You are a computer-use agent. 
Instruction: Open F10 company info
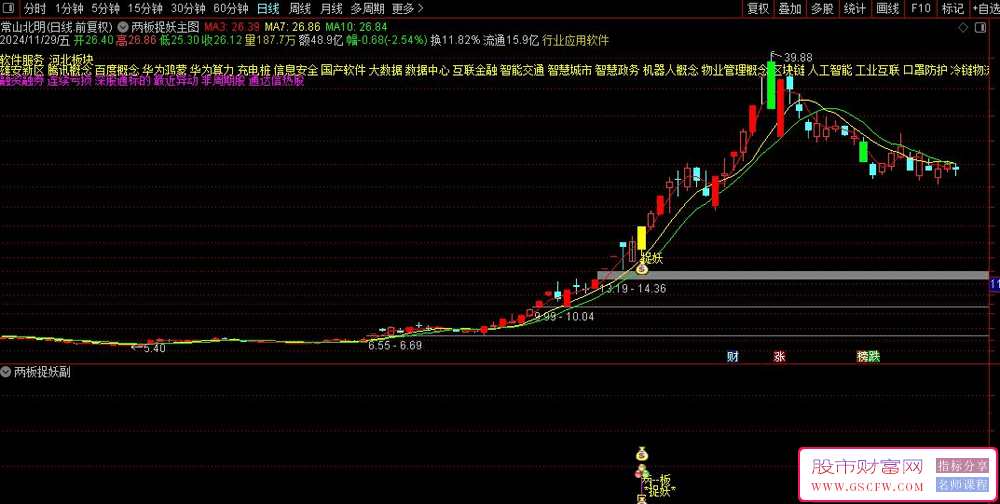(x=921, y=9)
